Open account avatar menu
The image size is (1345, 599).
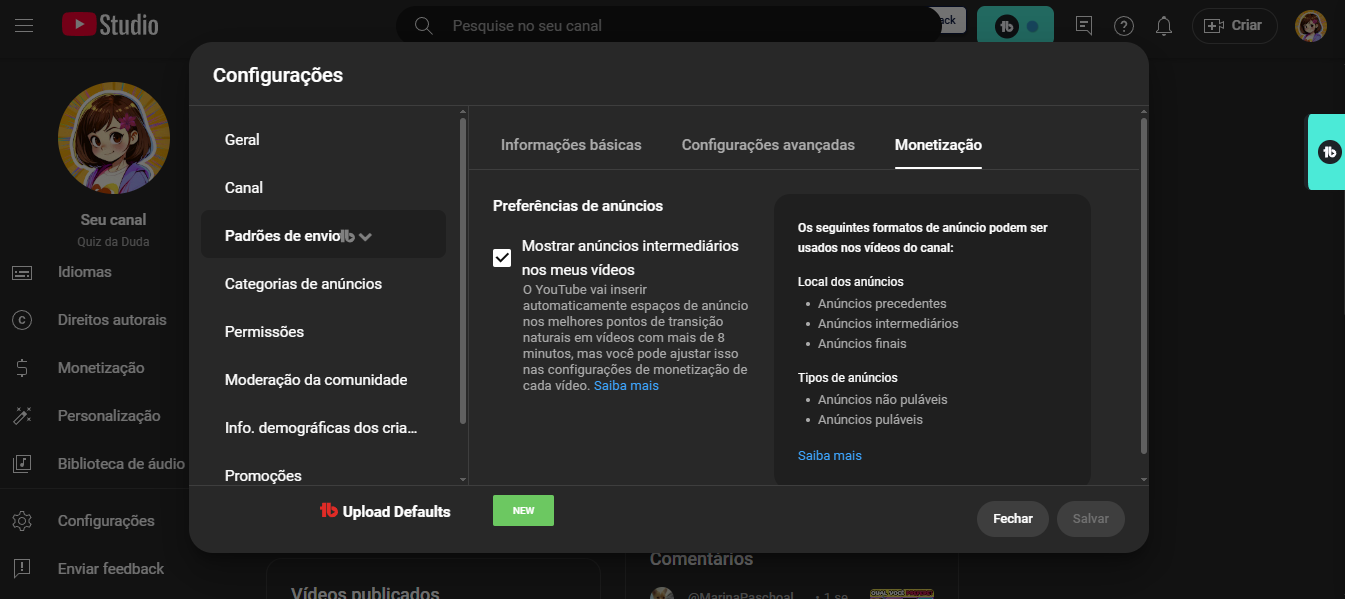[1310, 26]
